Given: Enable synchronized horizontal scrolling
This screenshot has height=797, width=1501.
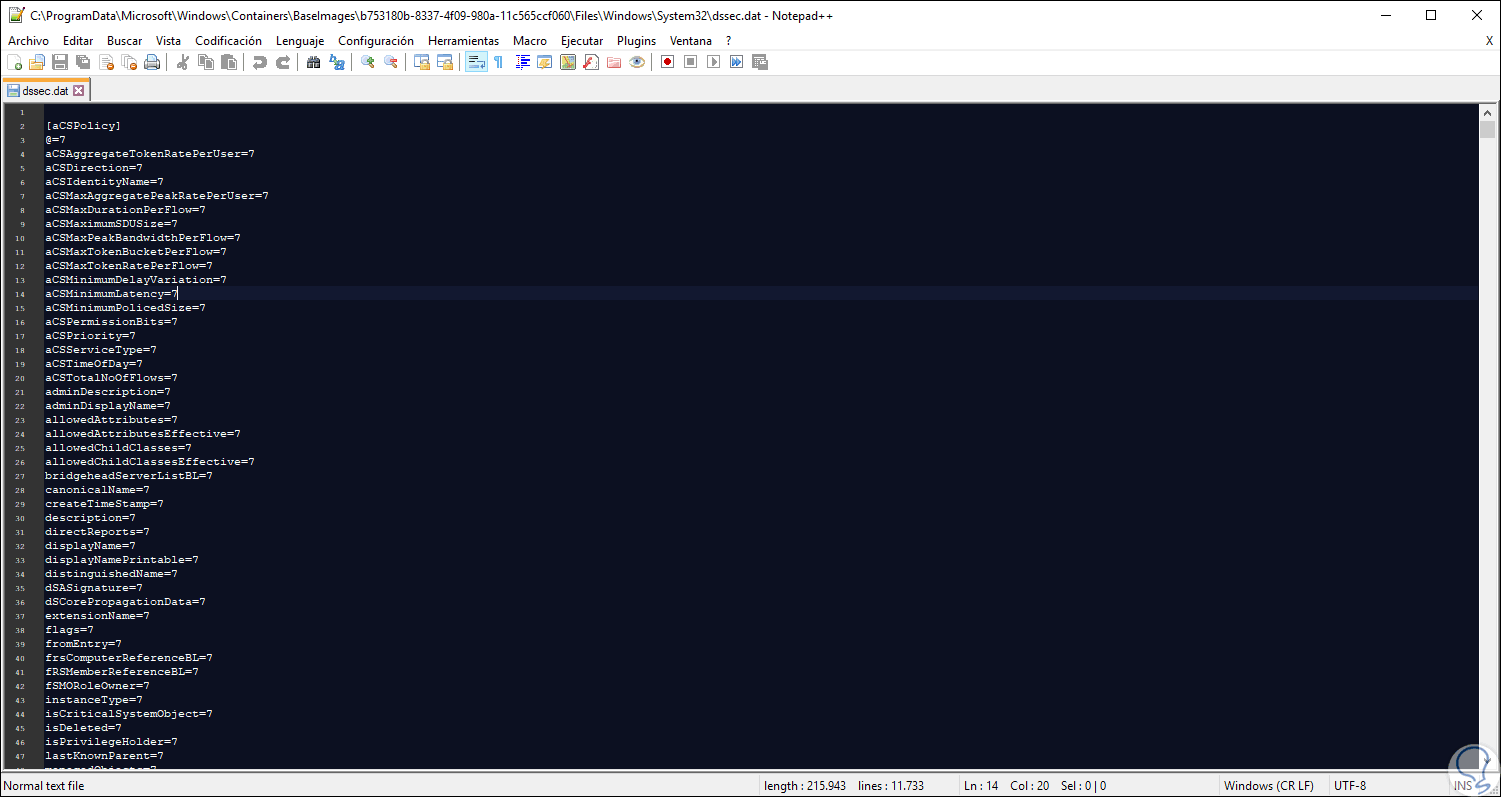Looking at the screenshot, I should coord(445,62).
